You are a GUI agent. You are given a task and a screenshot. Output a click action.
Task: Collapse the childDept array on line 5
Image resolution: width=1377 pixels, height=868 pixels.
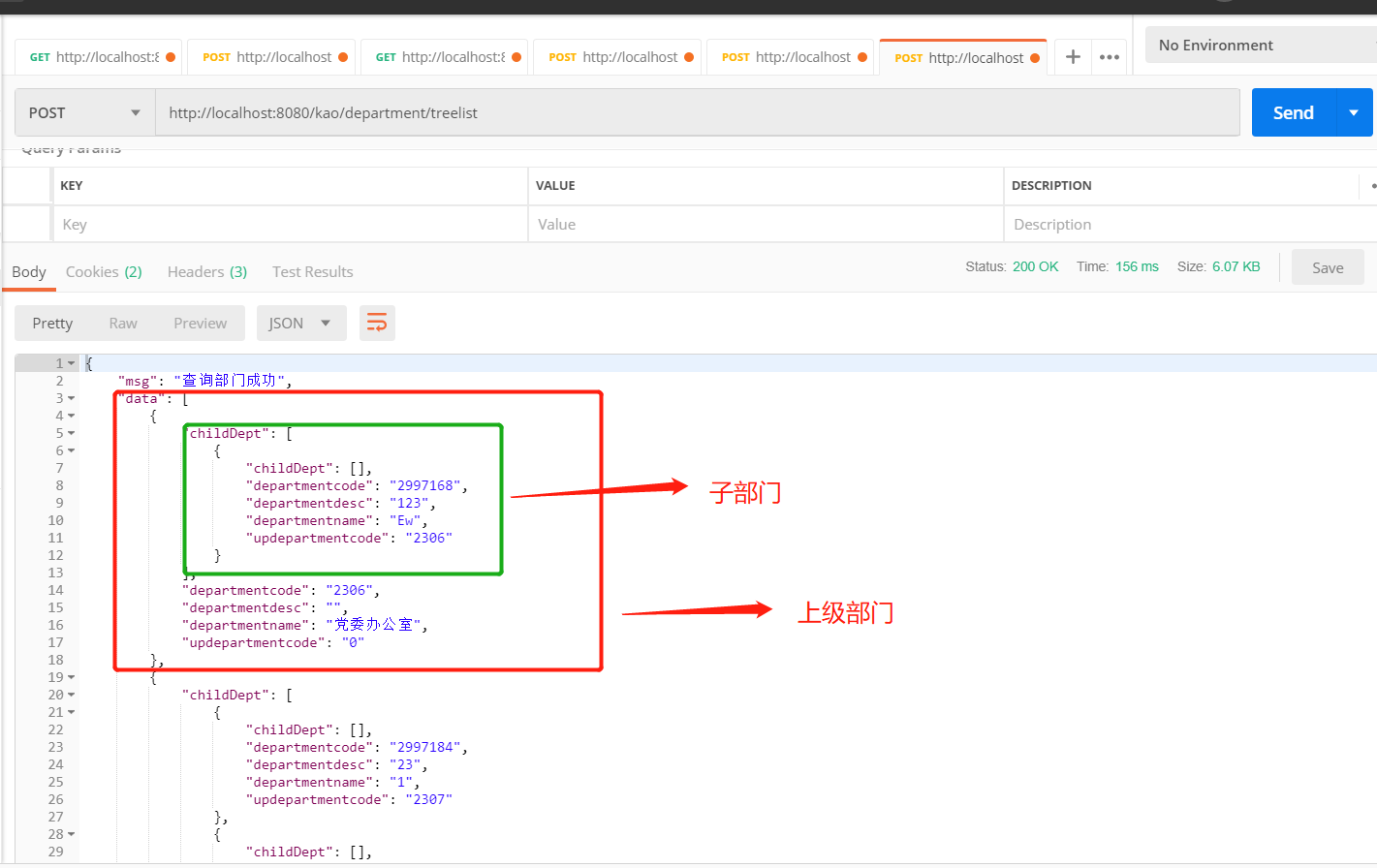pos(69,432)
